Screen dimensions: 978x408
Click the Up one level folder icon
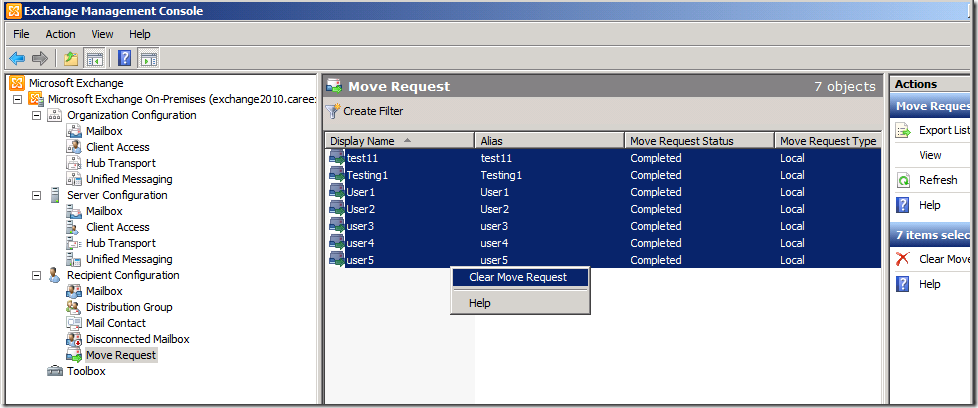(x=70, y=59)
